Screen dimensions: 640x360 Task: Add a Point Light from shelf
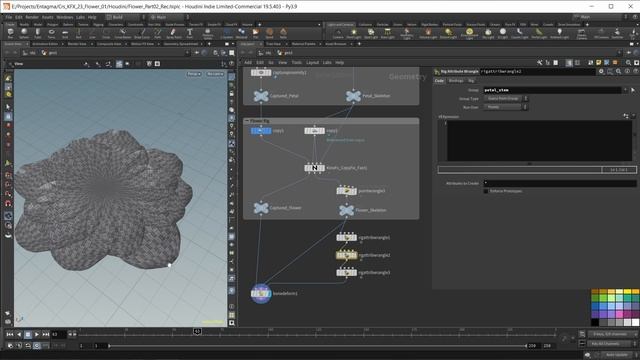pyautogui.click(x=354, y=33)
